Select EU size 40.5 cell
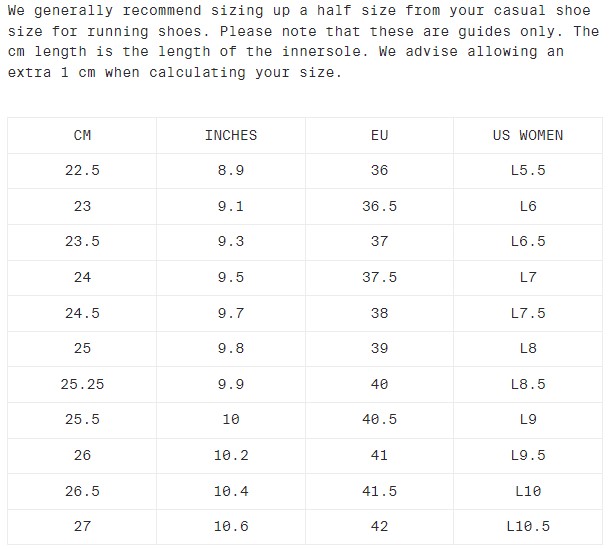Image resolution: width=609 pixels, height=549 pixels. click(379, 419)
